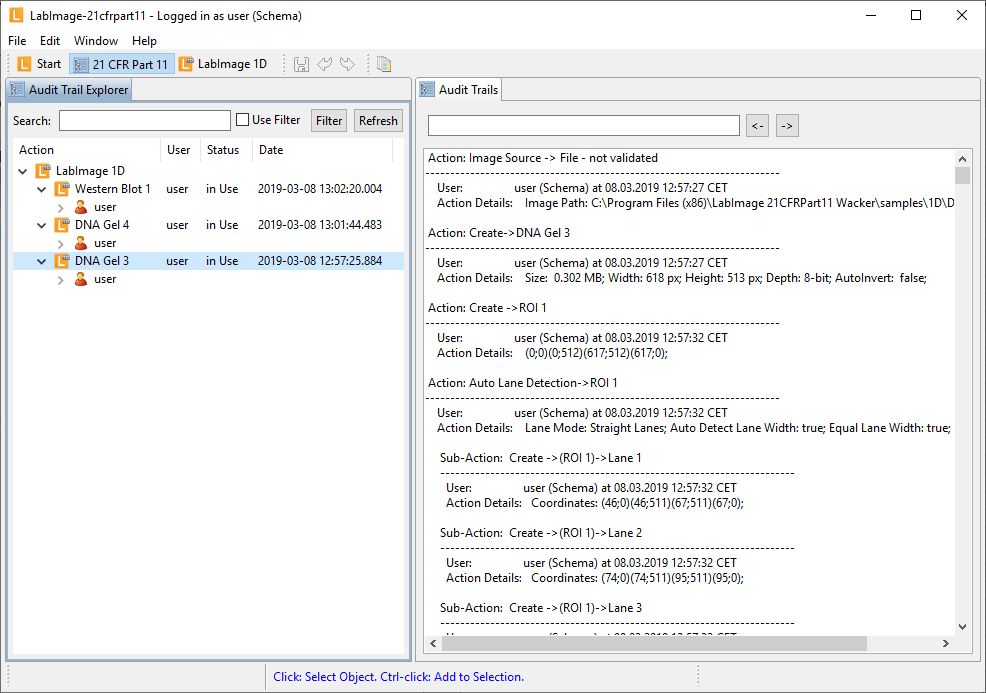Click the audit trail scroll right arrow
Image resolution: width=986 pixels, height=693 pixels.
click(x=946, y=643)
